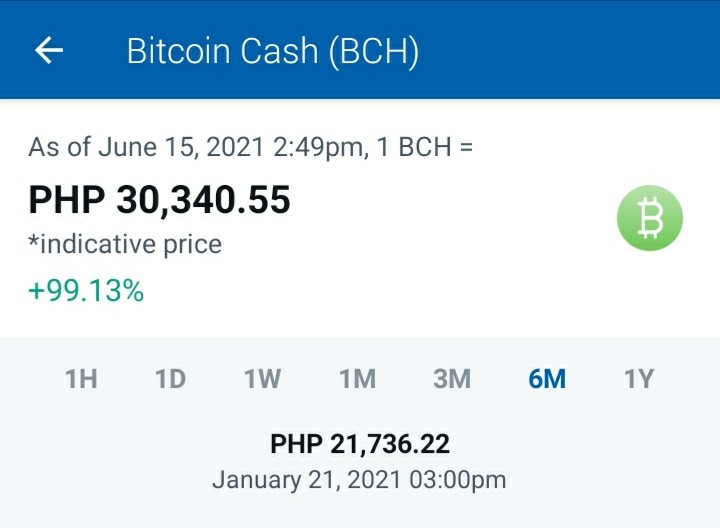The height and width of the screenshot is (528, 720).
Task: Choose the 1W time range
Action: click(263, 379)
